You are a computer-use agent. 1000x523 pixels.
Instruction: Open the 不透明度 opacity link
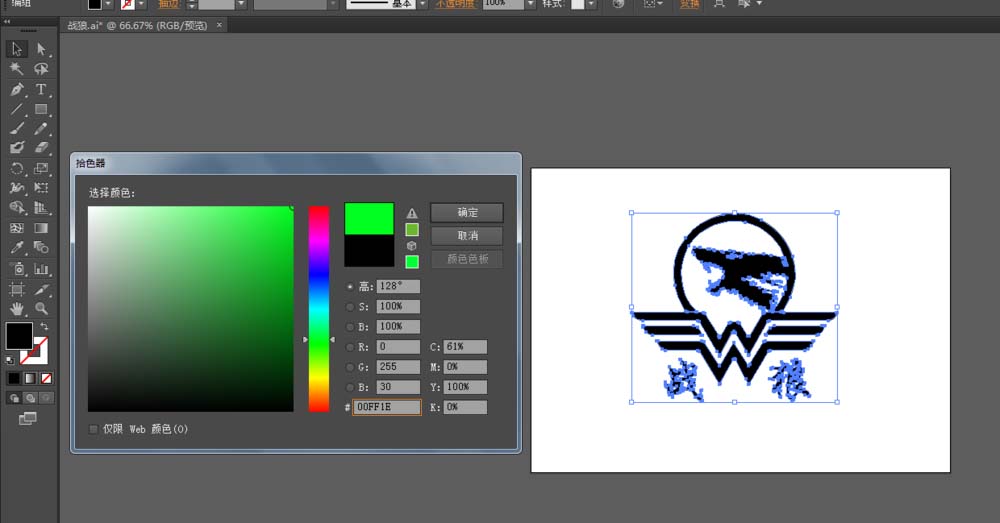click(x=455, y=4)
